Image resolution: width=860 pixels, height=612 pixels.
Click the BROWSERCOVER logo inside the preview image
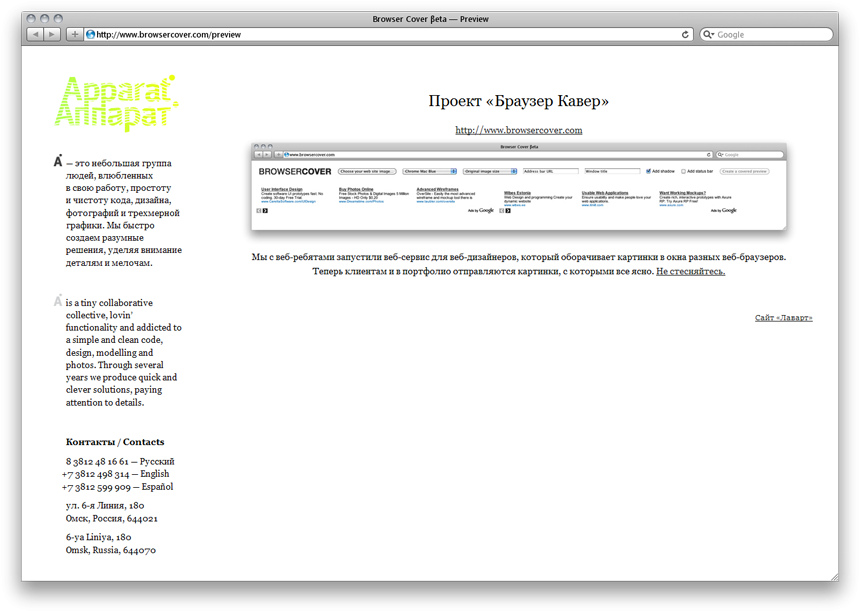click(x=295, y=172)
